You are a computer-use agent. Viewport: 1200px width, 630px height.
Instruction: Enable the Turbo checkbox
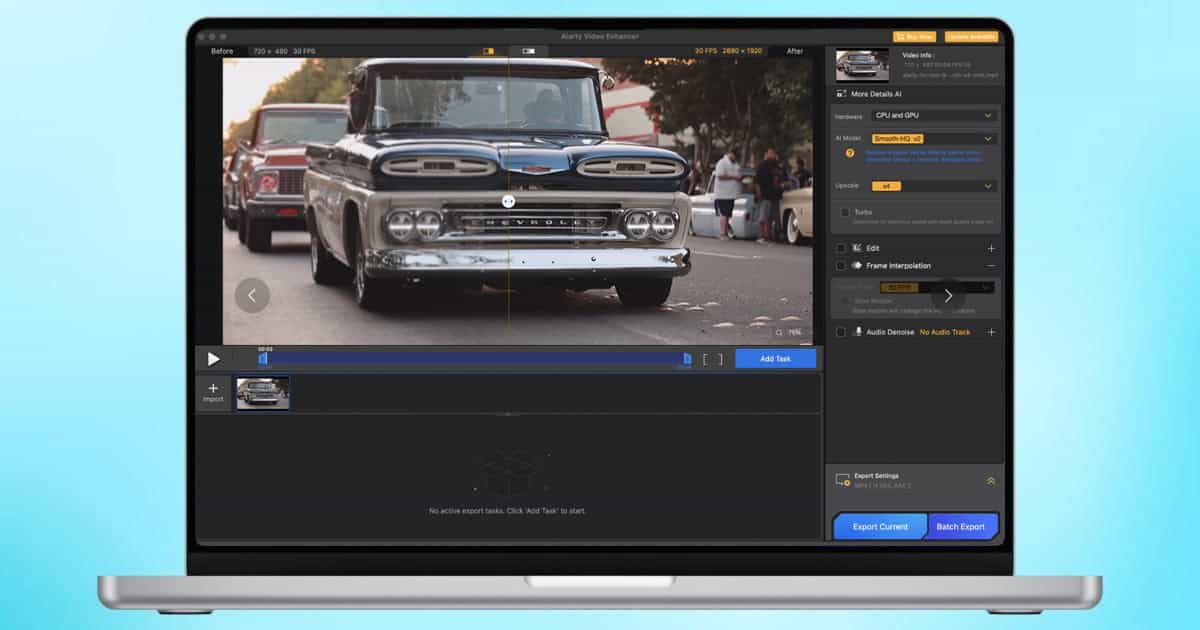845,212
